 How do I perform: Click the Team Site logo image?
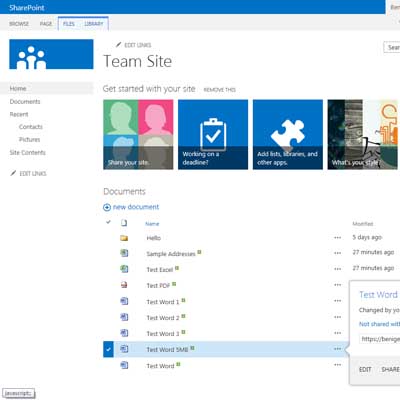51,54
